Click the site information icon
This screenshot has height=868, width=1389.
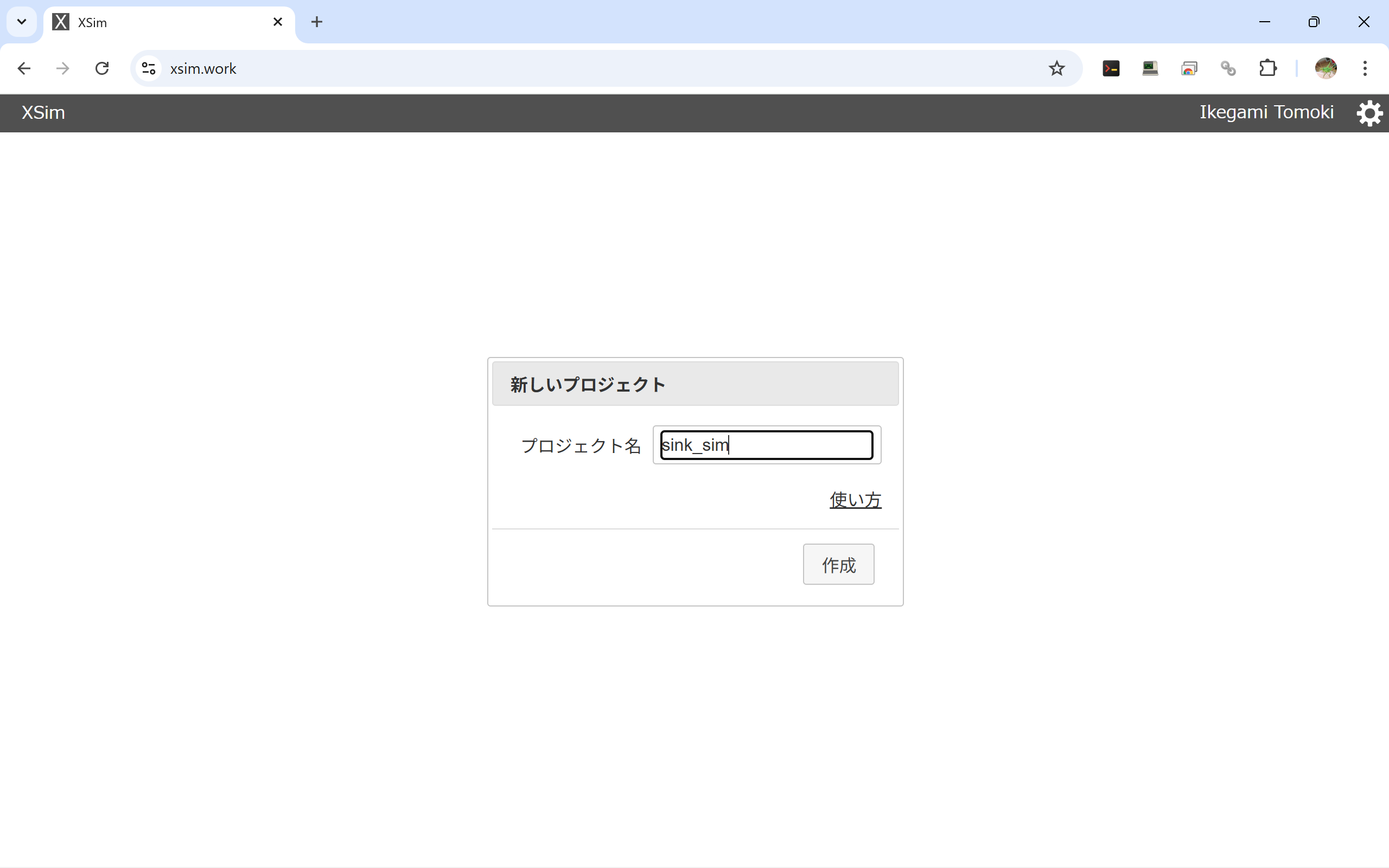[x=149, y=68]
